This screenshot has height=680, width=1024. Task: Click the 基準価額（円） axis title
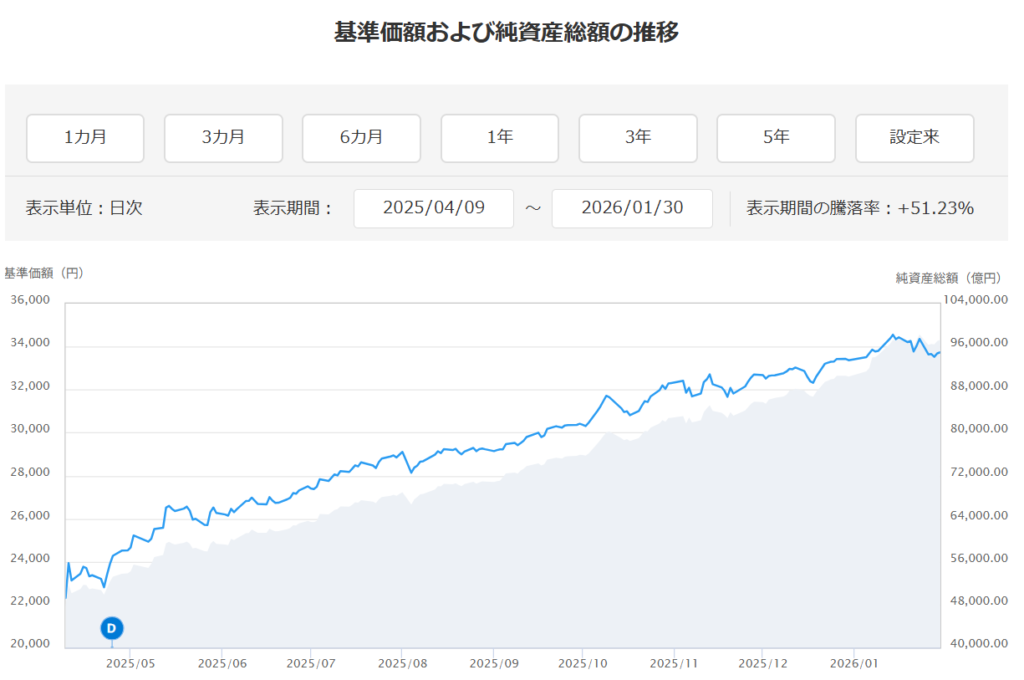44,273
